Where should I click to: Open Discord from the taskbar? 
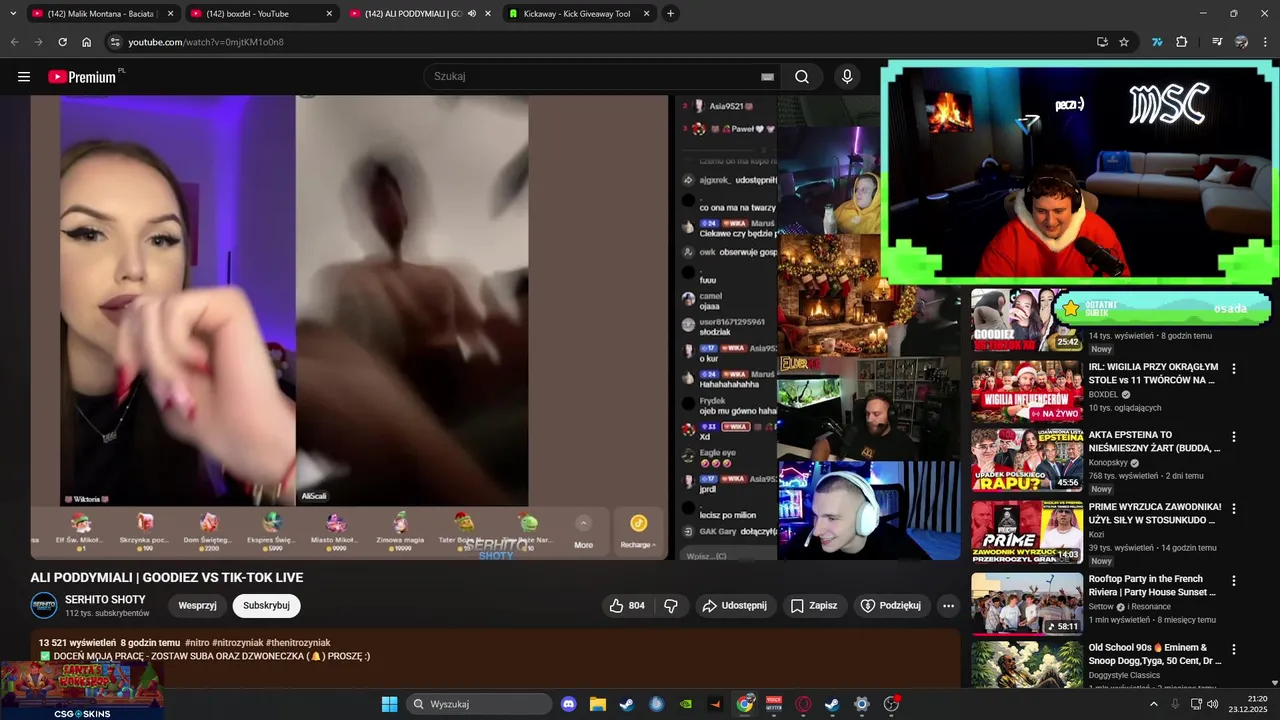point(569,704)
